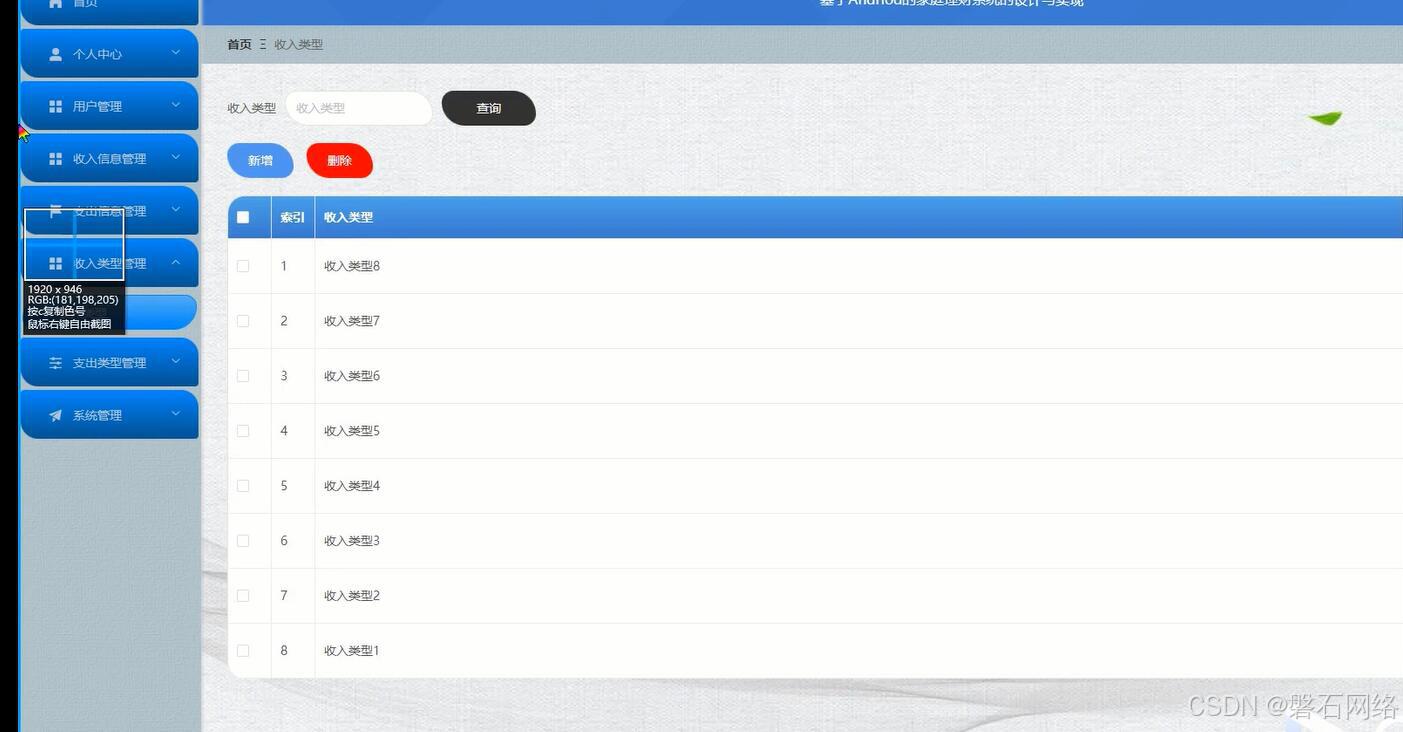Tick the checkbox next to 收入类型5
The image size is (1403, 732).
tap(243, 431)
